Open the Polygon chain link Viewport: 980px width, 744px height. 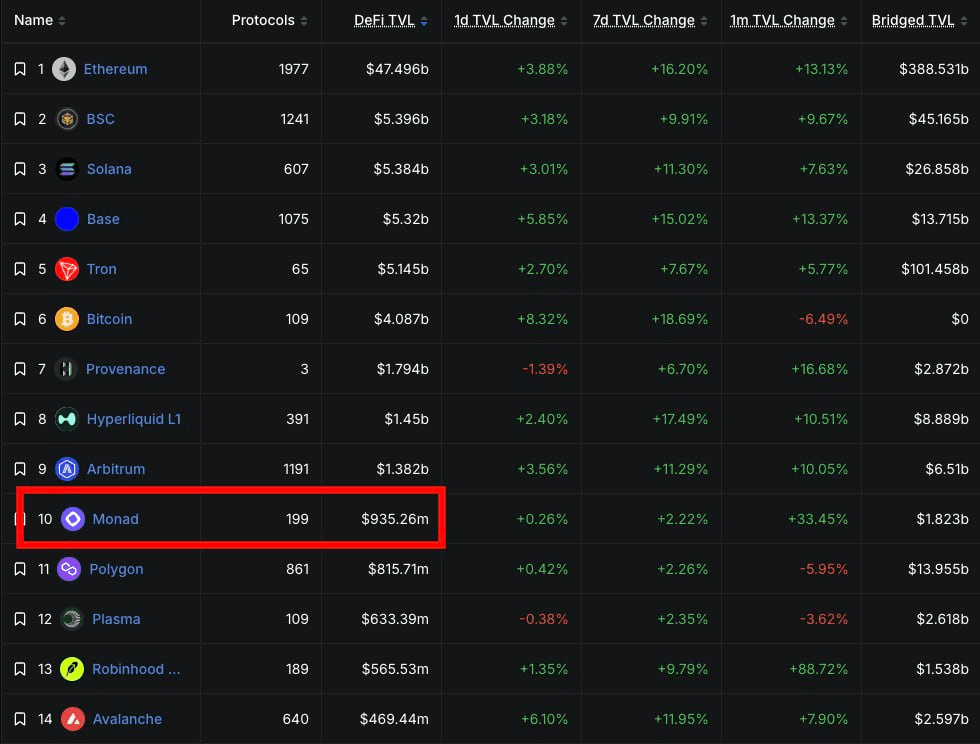coord(116,569)
